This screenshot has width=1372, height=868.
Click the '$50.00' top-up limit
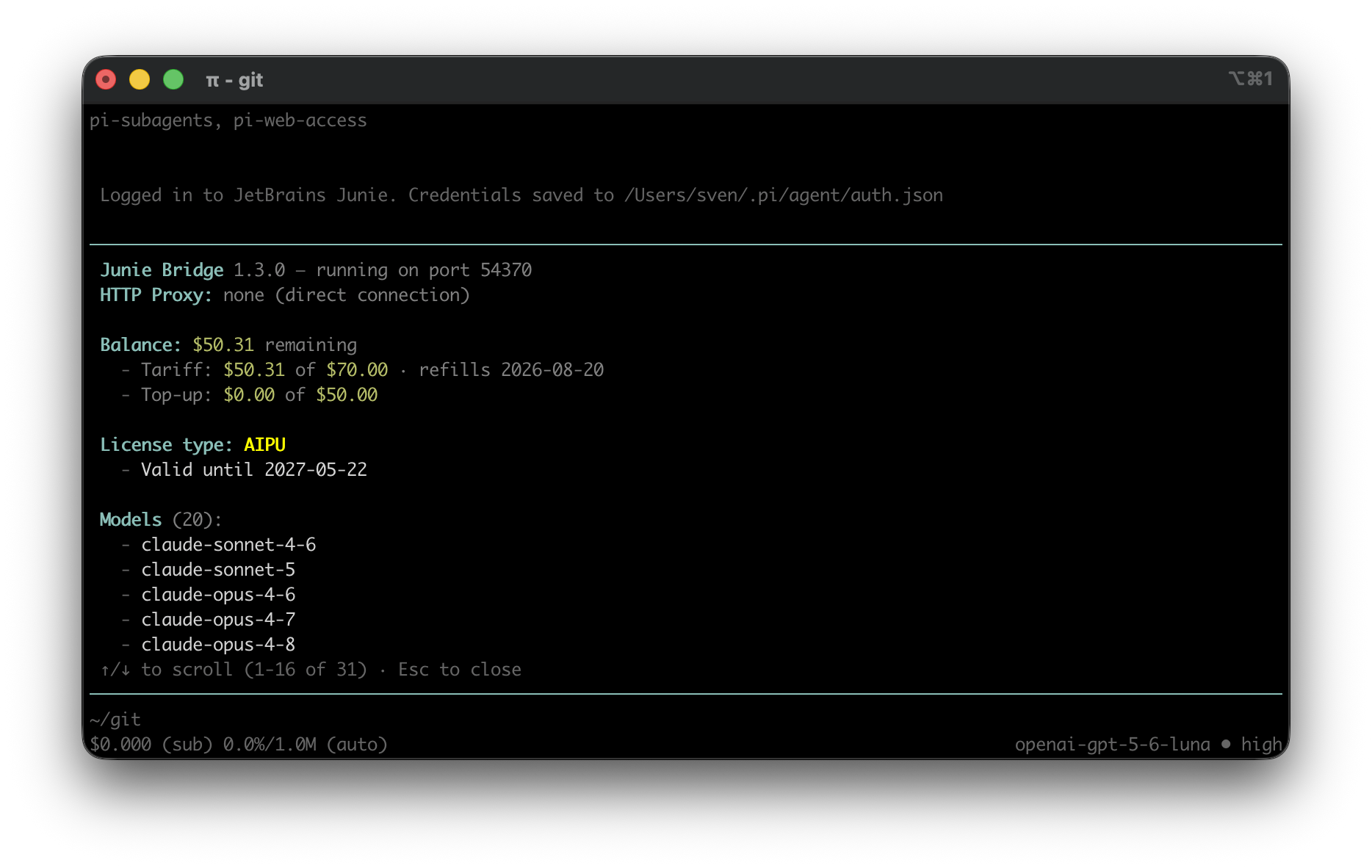pyautogui.click(x=347, y=395)
